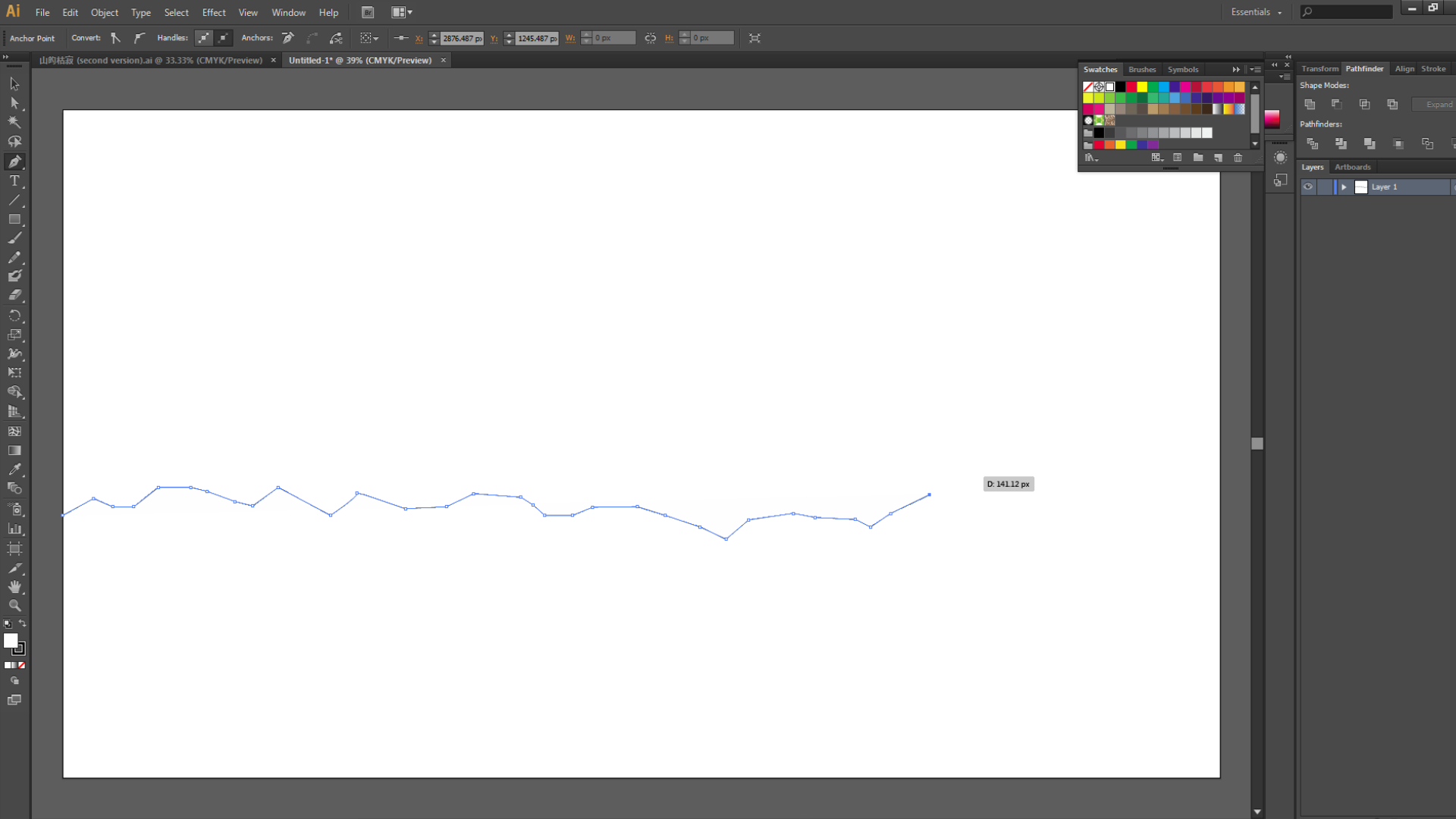Open the Essentials workspace switcher dropdown
Viewport: 1456px width, 819px height.
coord(1256,12)
